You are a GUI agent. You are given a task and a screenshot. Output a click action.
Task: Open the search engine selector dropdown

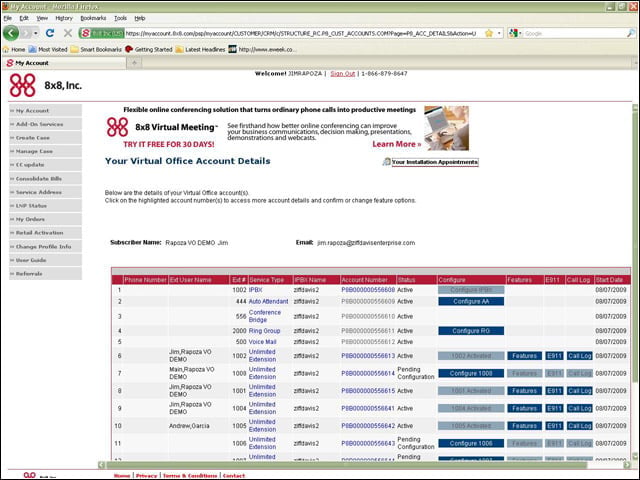click(x=516, y=33)
